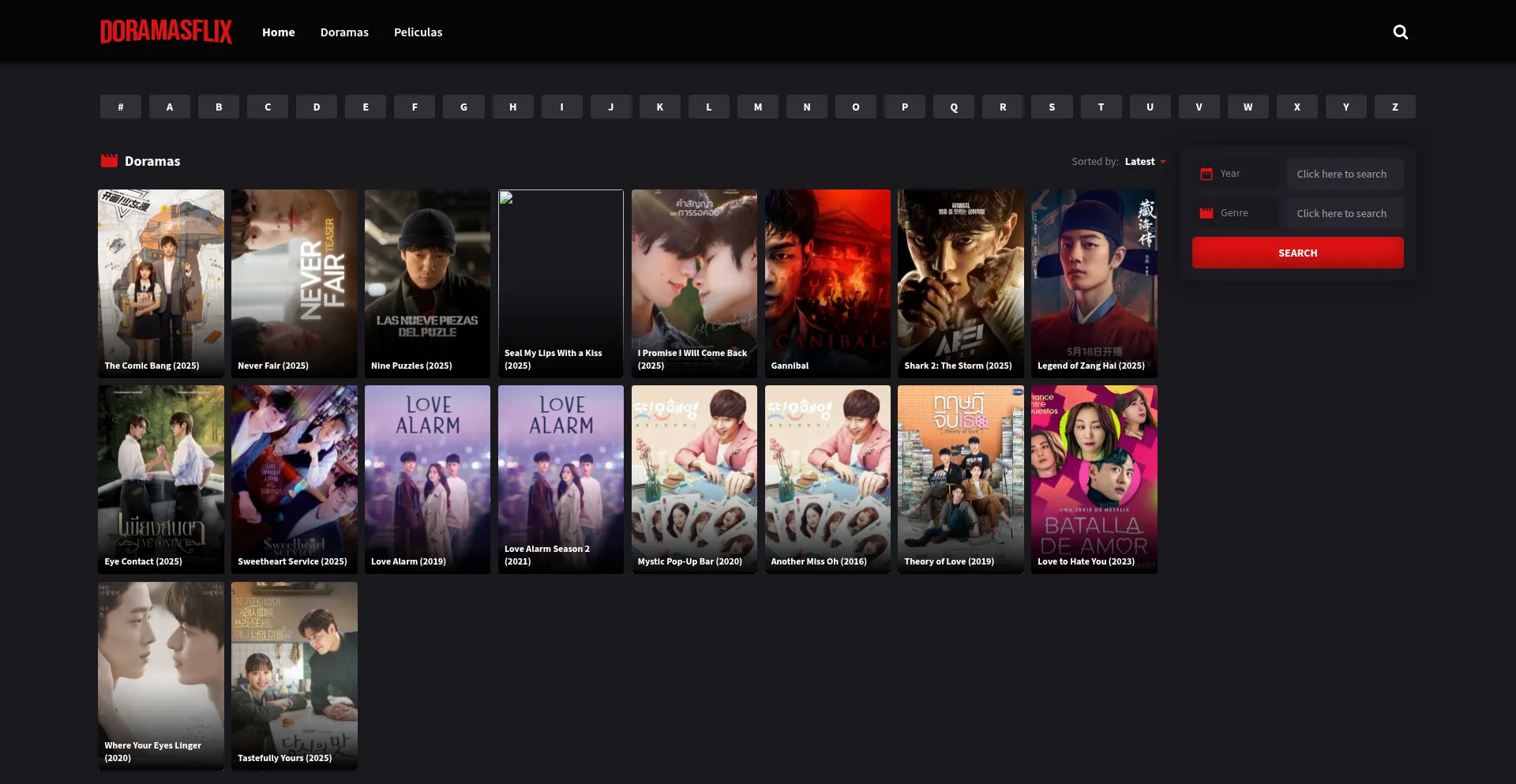Filter titles by letter U
The image size is (1516, 784).
pos(1150,107)
